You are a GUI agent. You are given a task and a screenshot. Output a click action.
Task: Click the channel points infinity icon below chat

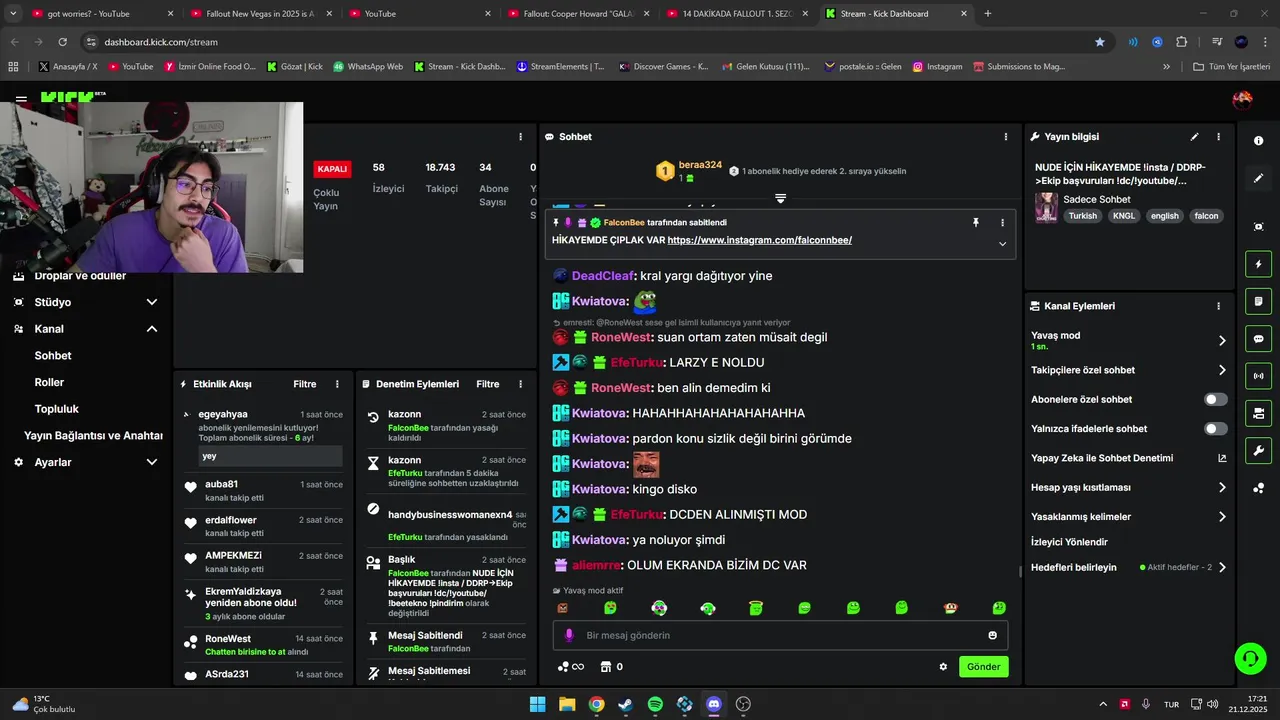point(570,667)
